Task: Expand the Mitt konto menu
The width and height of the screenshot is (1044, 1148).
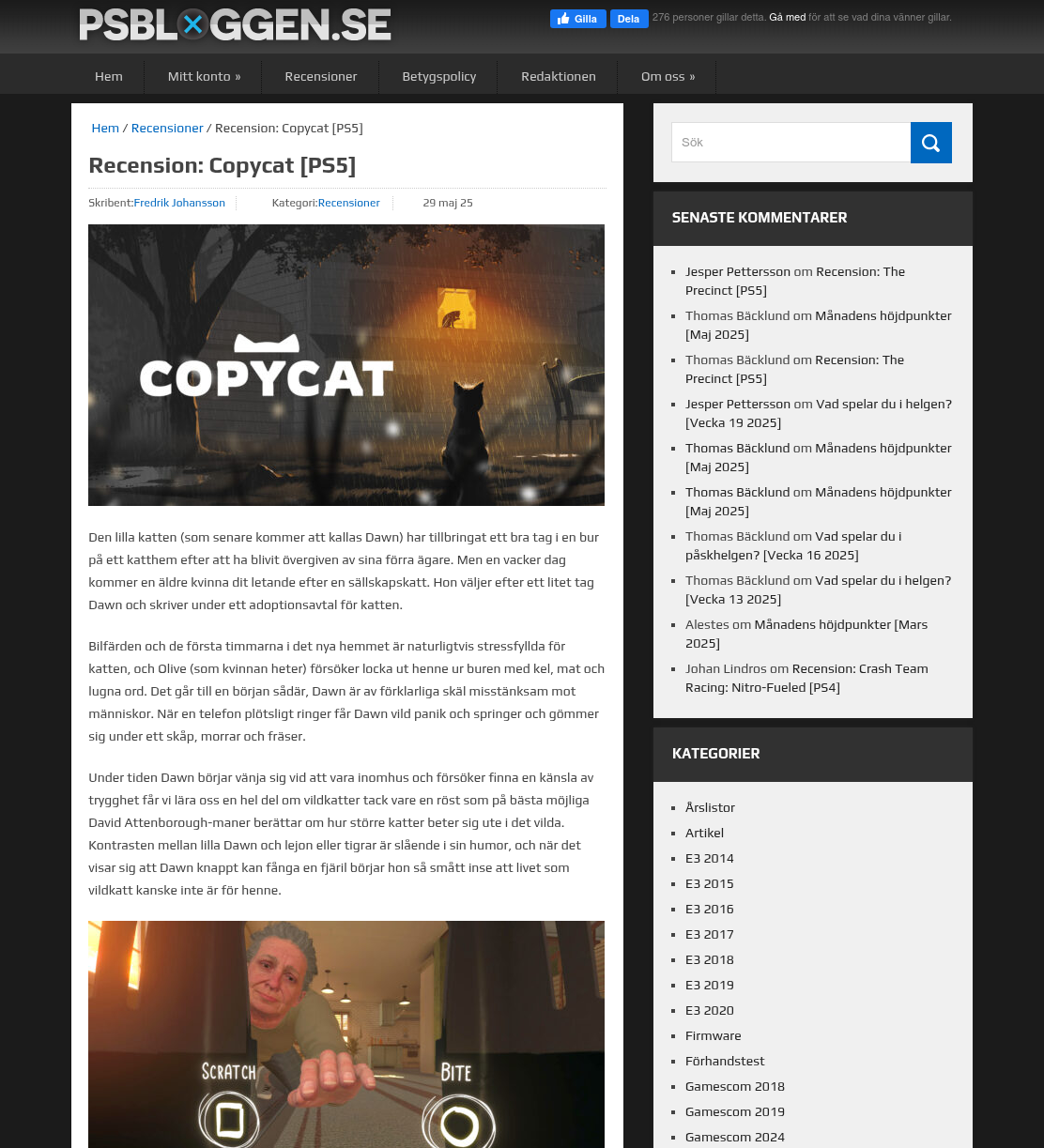Action: click(x=204, y=77)
